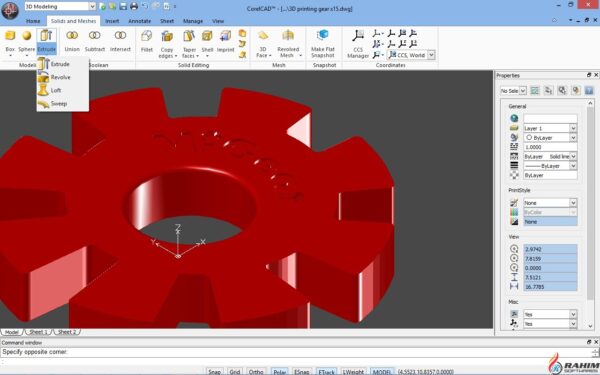Open the first Misc Yes dropdown
Screen dimensions: 600x375
click(x=573, y=314)
